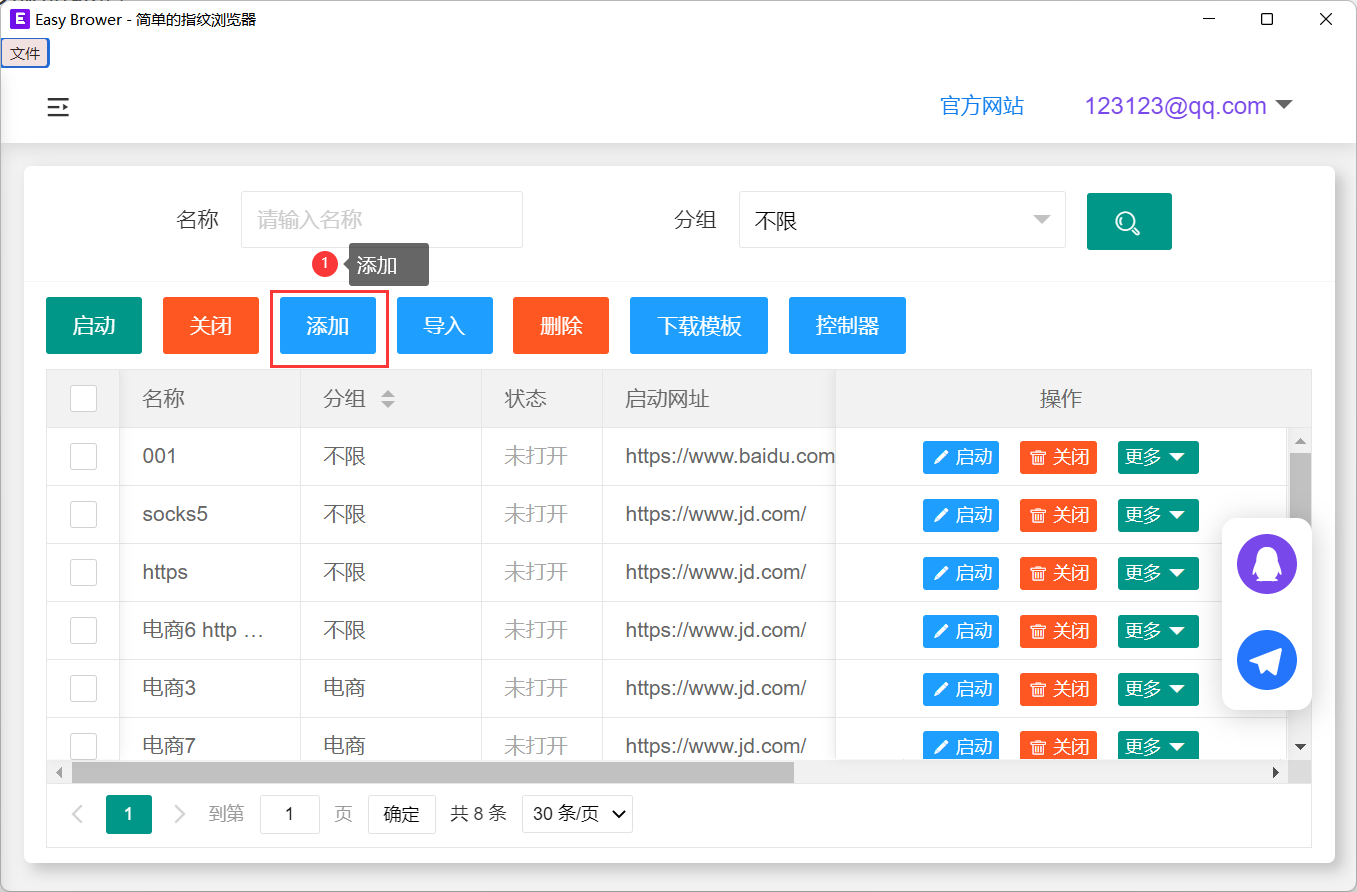Tick the select-all checkbox in table header
Image resolution: width=1357 pixels, height=892 pixels.
point(83,398)
